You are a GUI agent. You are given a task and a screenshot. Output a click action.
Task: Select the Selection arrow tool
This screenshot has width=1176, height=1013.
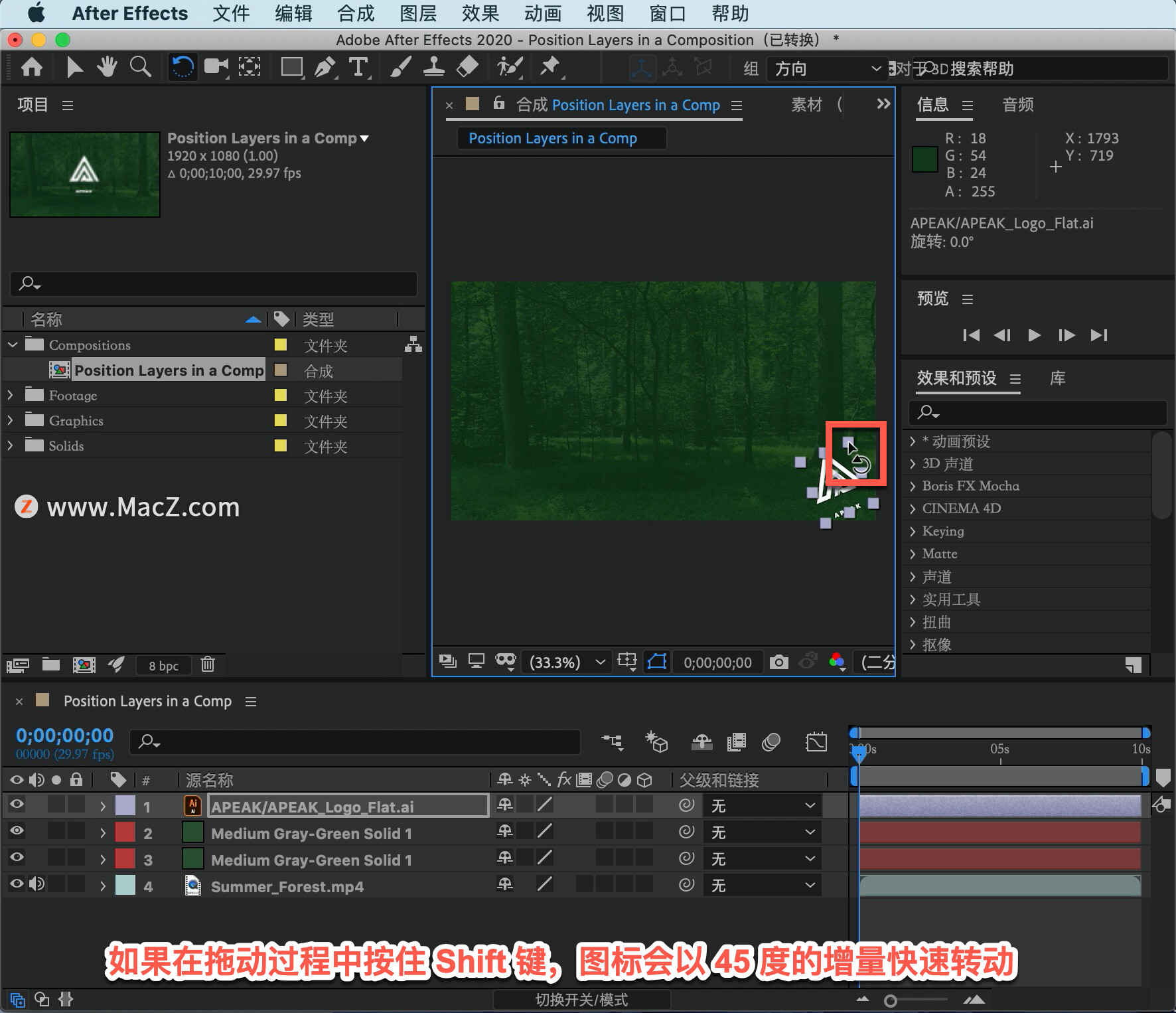click(74, 67)
